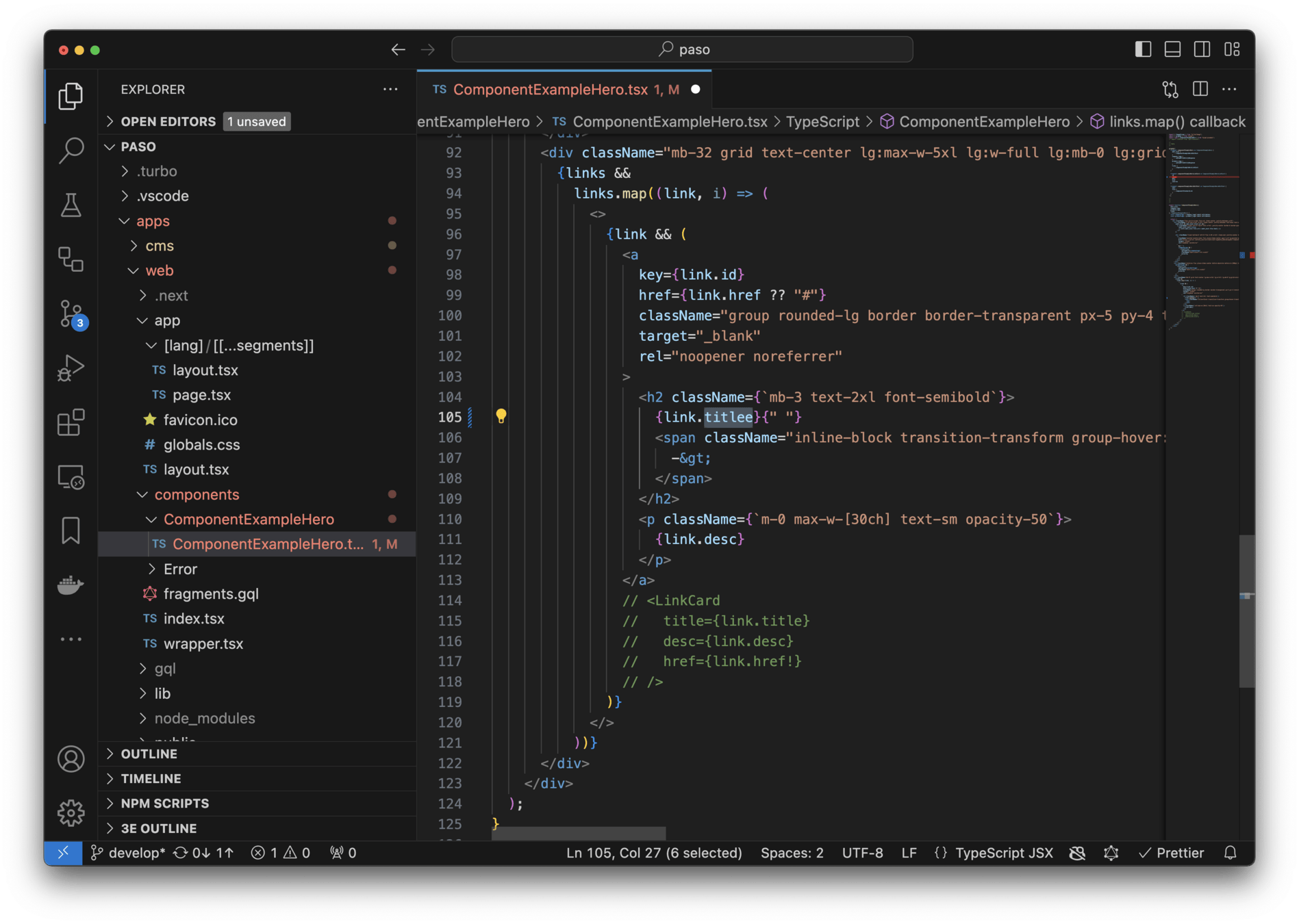Toggle the bottom panel visibility
1299x924 pixels.
click(x=1172, y=49)
